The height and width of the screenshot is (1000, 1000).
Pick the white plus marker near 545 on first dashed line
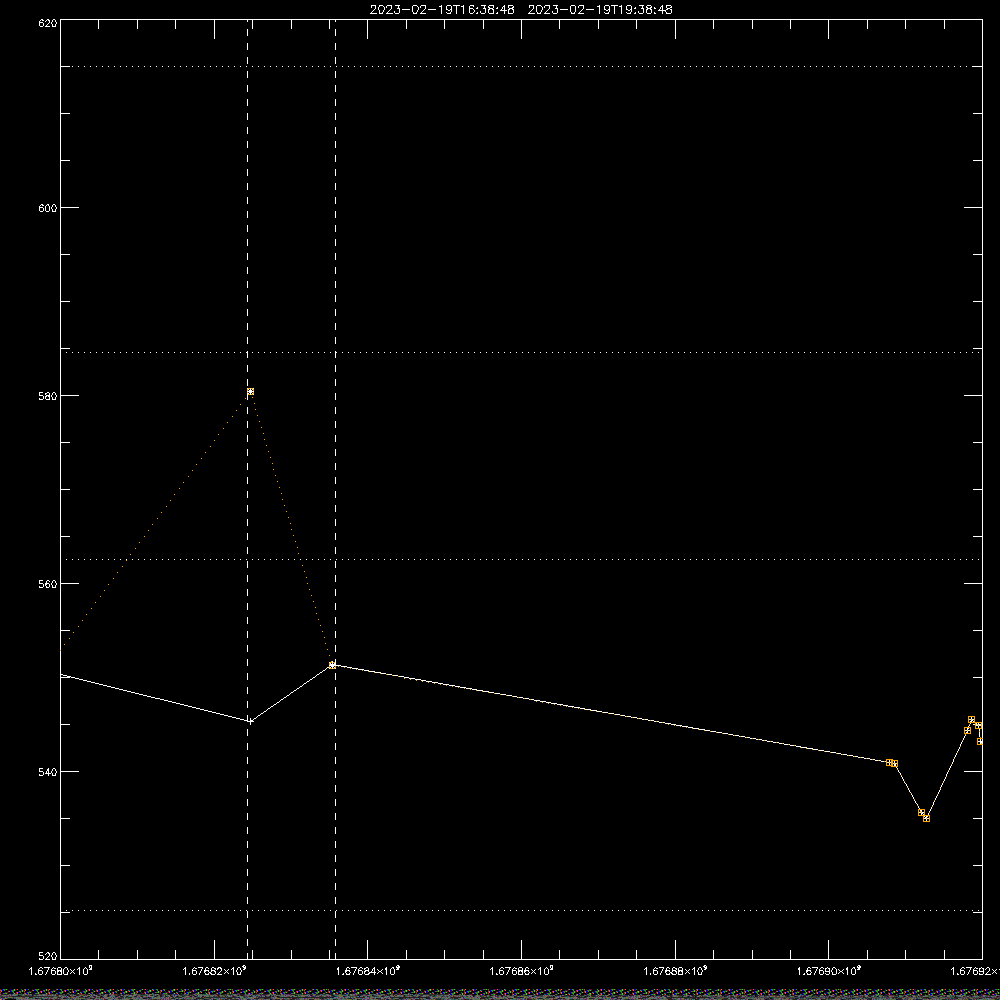(250, 721)
